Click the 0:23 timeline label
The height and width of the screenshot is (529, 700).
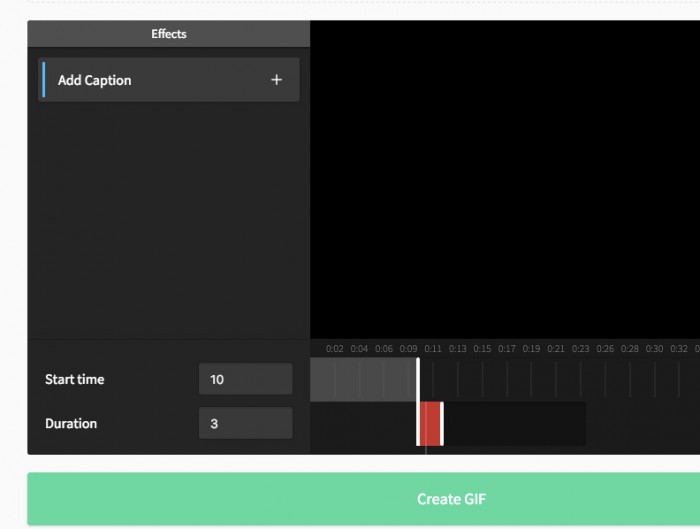581,349
